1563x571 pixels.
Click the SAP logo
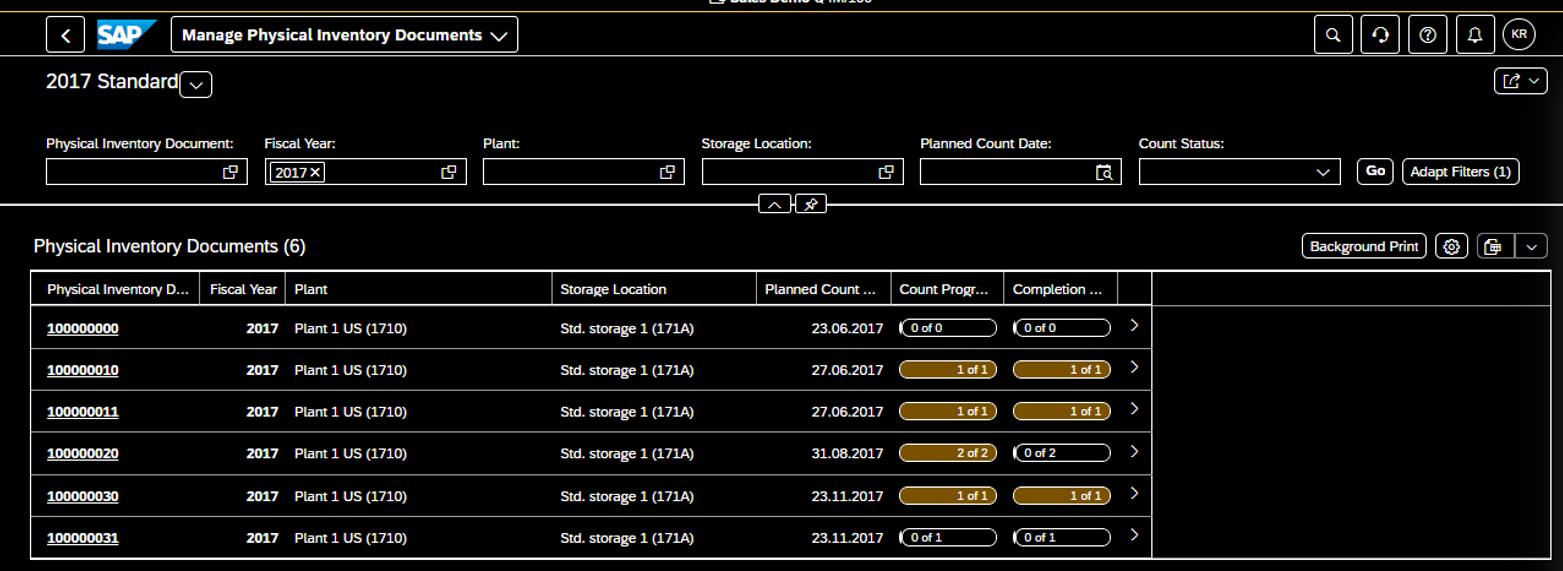coord(127,35)
